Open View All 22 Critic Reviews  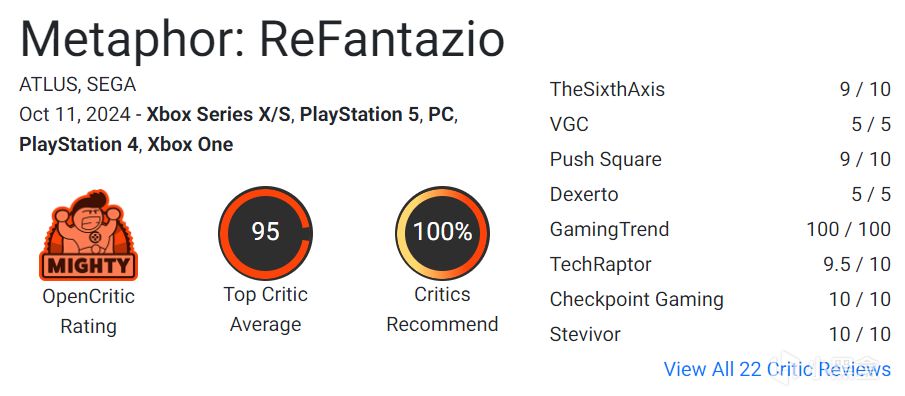click(x=777, y=369)
